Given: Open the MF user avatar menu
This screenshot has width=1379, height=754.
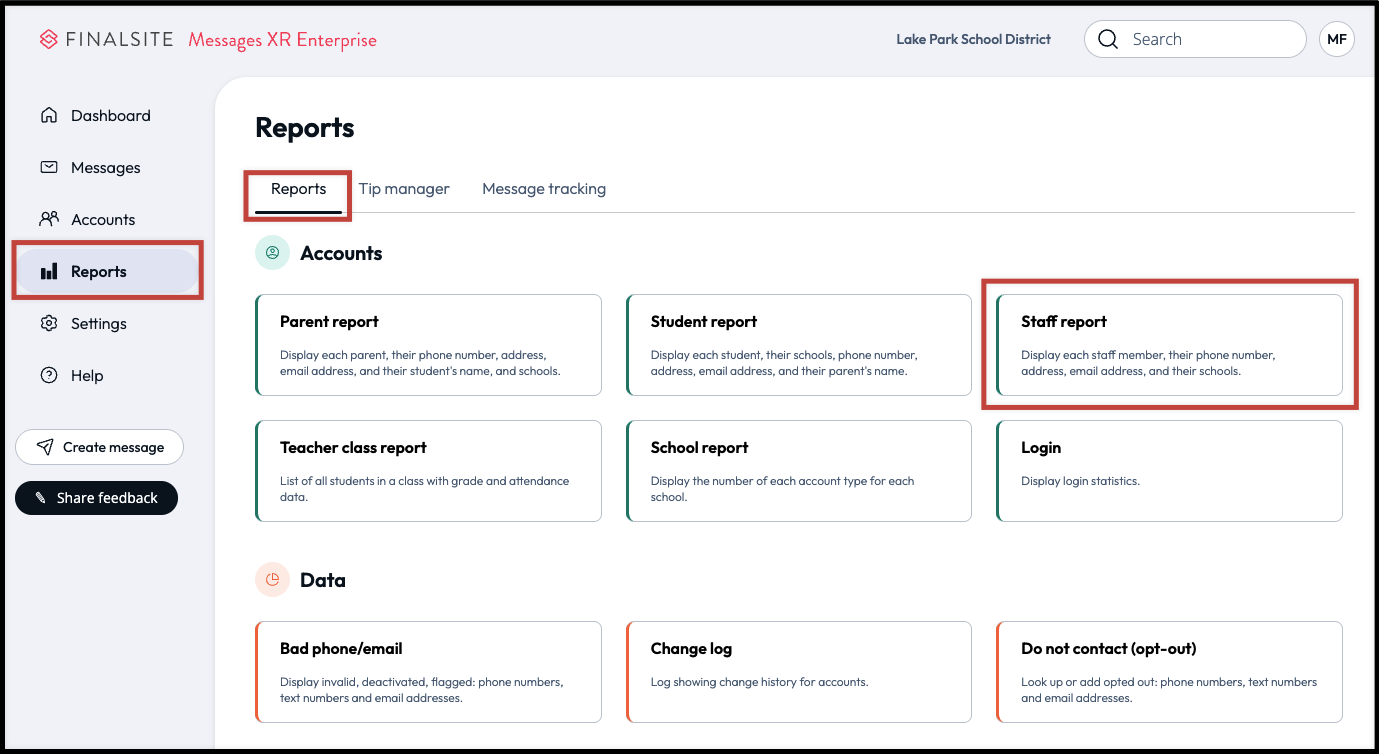Looking at the screenshot, I should [x=1336, y=40].
